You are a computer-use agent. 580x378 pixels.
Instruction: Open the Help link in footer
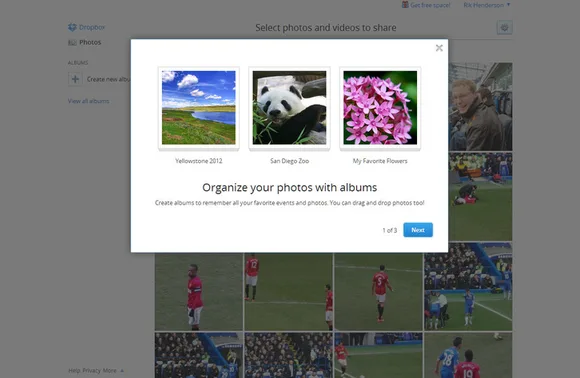click(x=74, y=370)
